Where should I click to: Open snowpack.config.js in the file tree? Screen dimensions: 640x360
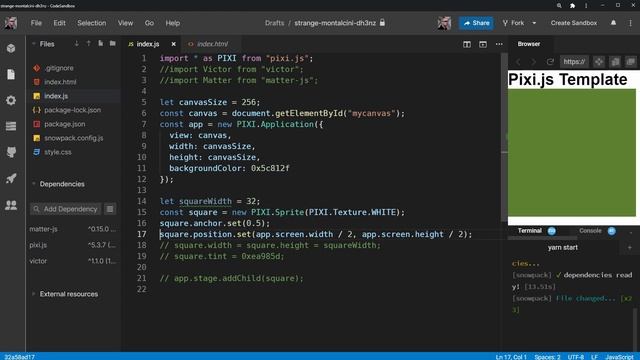tap(73, 138)
